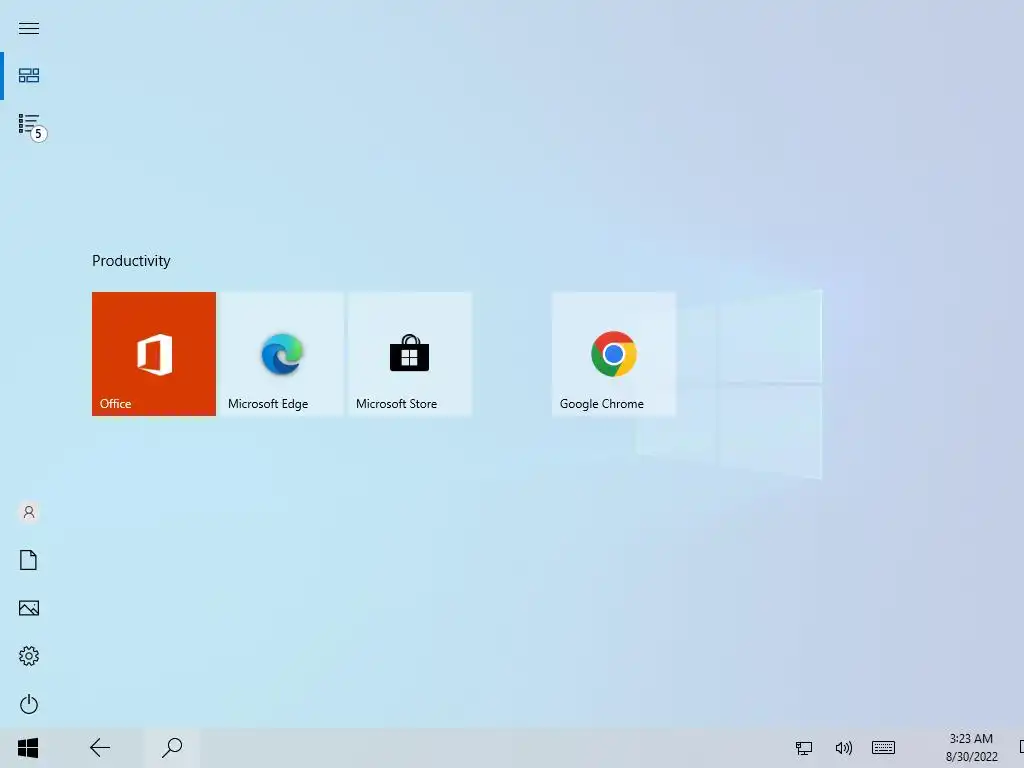
Task: Click the Productivity group heading
Action: click(x=131, y=261)
